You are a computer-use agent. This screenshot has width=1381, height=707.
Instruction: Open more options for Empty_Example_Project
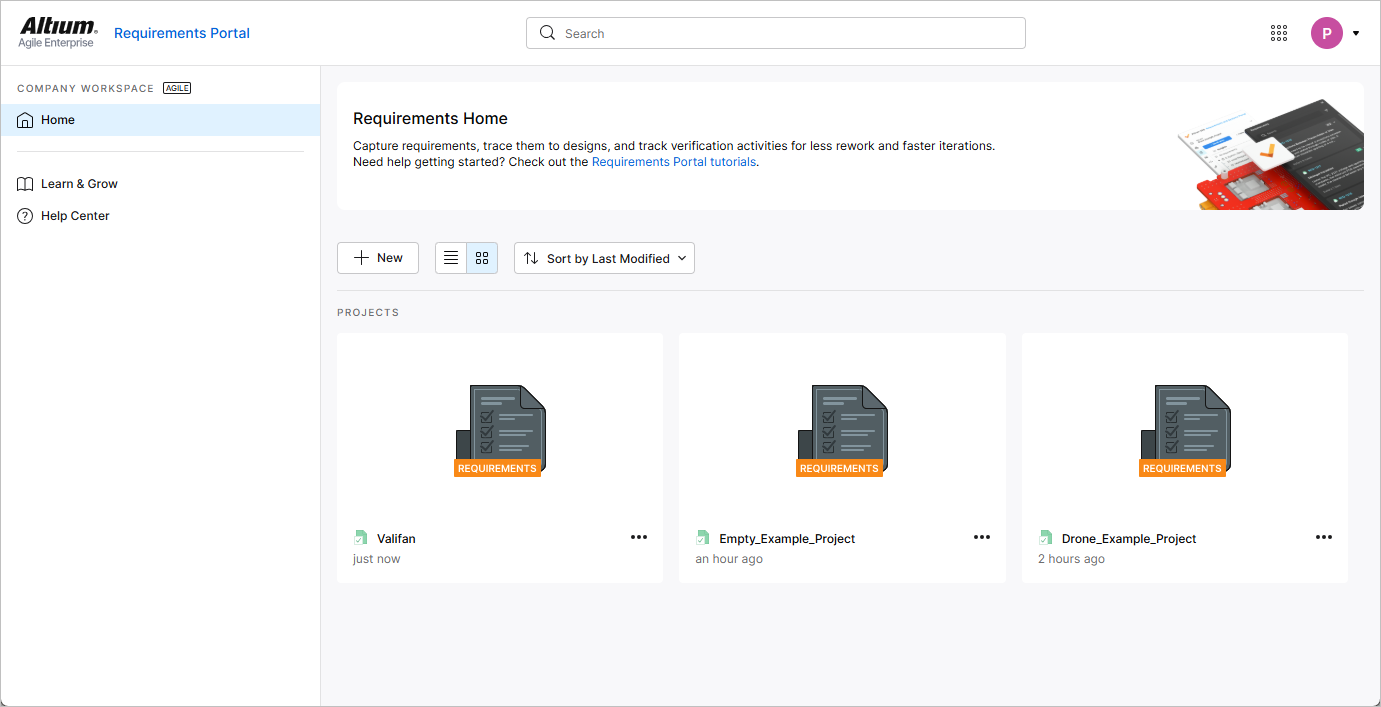(x=982, y=538)
